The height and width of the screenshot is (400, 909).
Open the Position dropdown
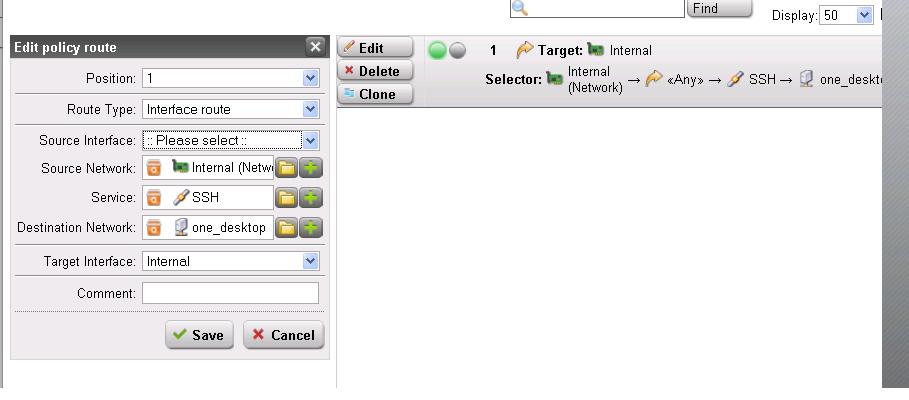pyautogui.click(x=311, y=78)
